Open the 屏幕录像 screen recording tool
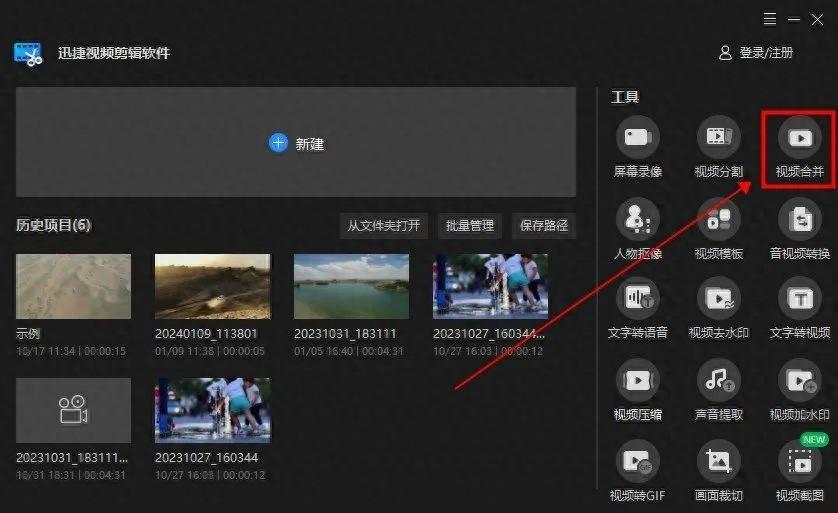Screen dimensions: 838x513 (637, 137)
